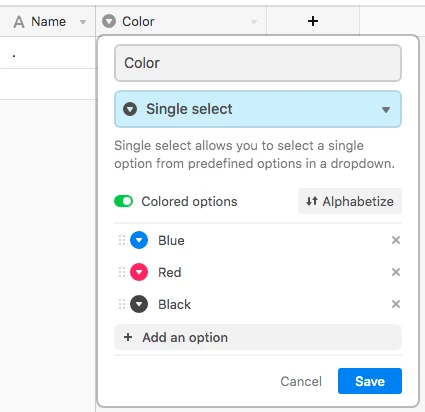Delete the Red option using its X
This screenshot has width=425, height=412.
(x=396, y=272)
